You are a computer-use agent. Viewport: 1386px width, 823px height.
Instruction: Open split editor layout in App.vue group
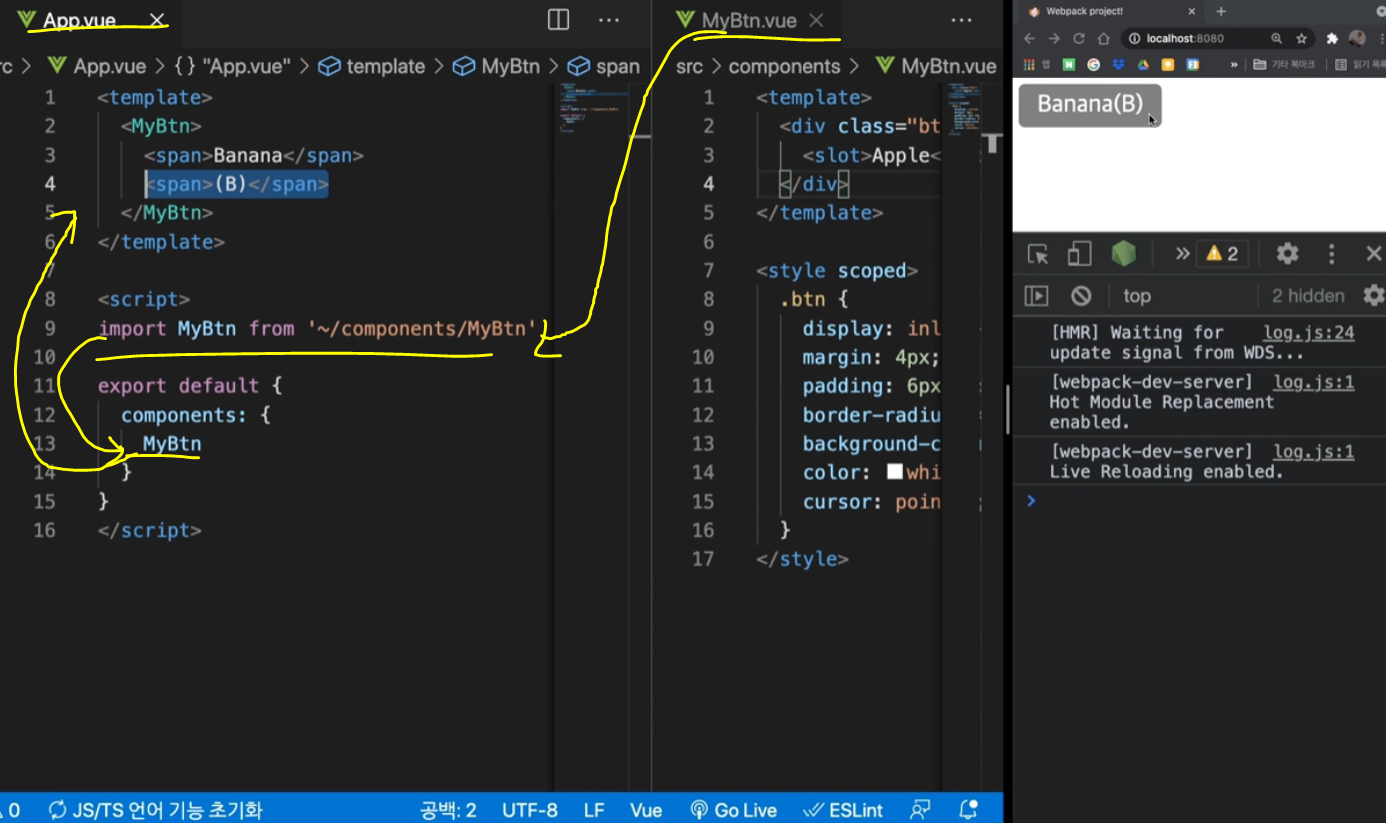click(558, 20)
